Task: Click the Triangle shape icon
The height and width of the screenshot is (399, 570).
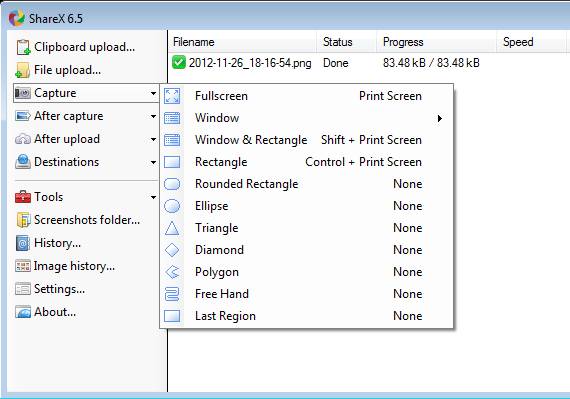Action: 172,228
